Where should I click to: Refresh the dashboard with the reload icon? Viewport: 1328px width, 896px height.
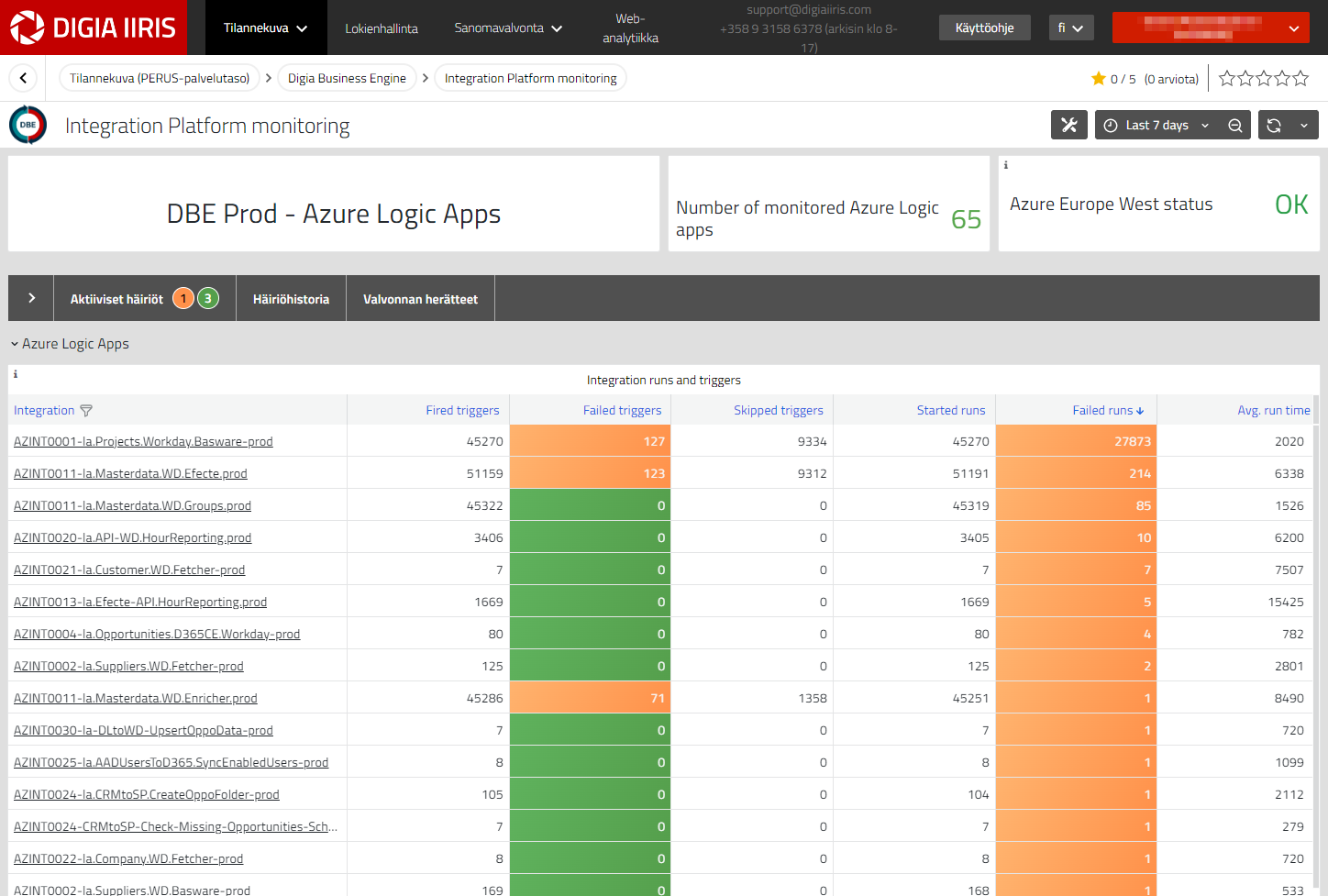tap(1274, 126)
